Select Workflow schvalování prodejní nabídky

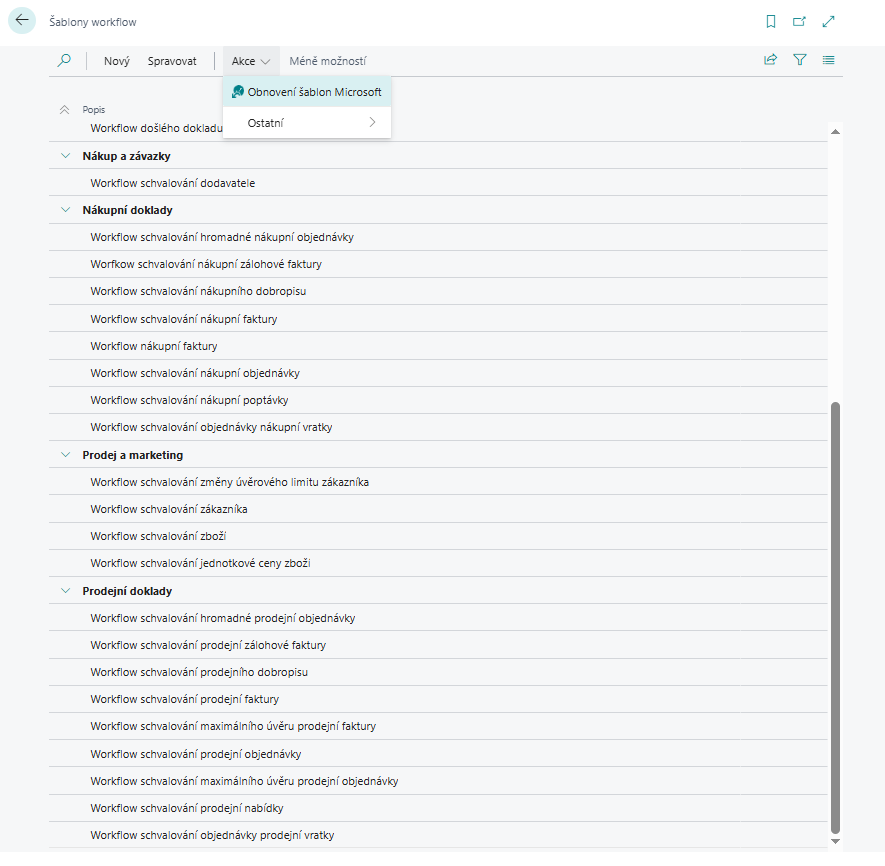438,808
